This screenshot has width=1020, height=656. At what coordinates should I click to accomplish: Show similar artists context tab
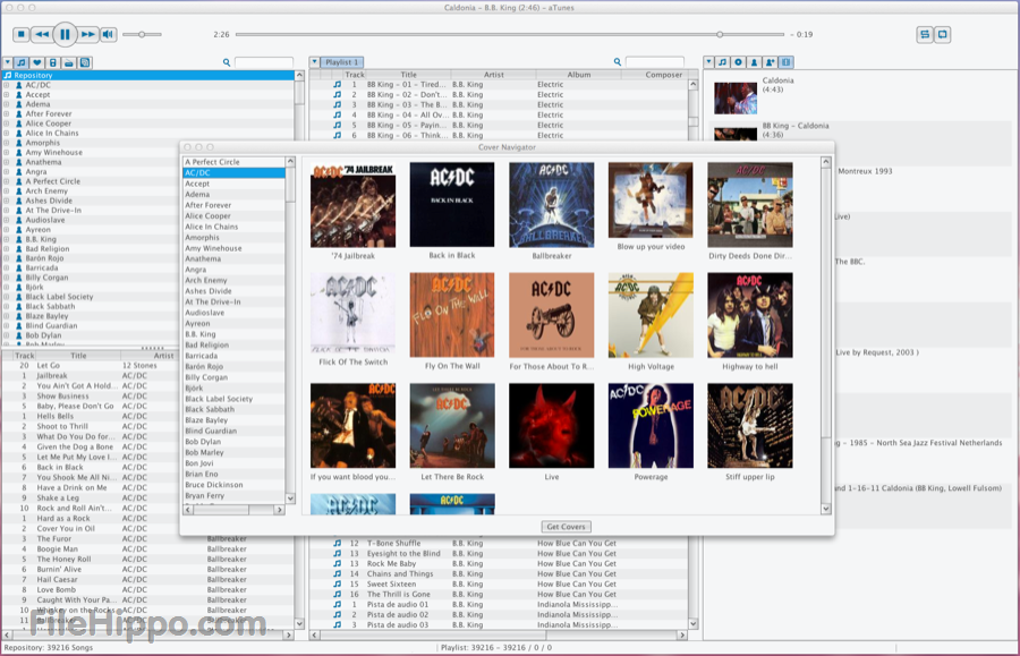pyautogui.click(x=770, y=62)
